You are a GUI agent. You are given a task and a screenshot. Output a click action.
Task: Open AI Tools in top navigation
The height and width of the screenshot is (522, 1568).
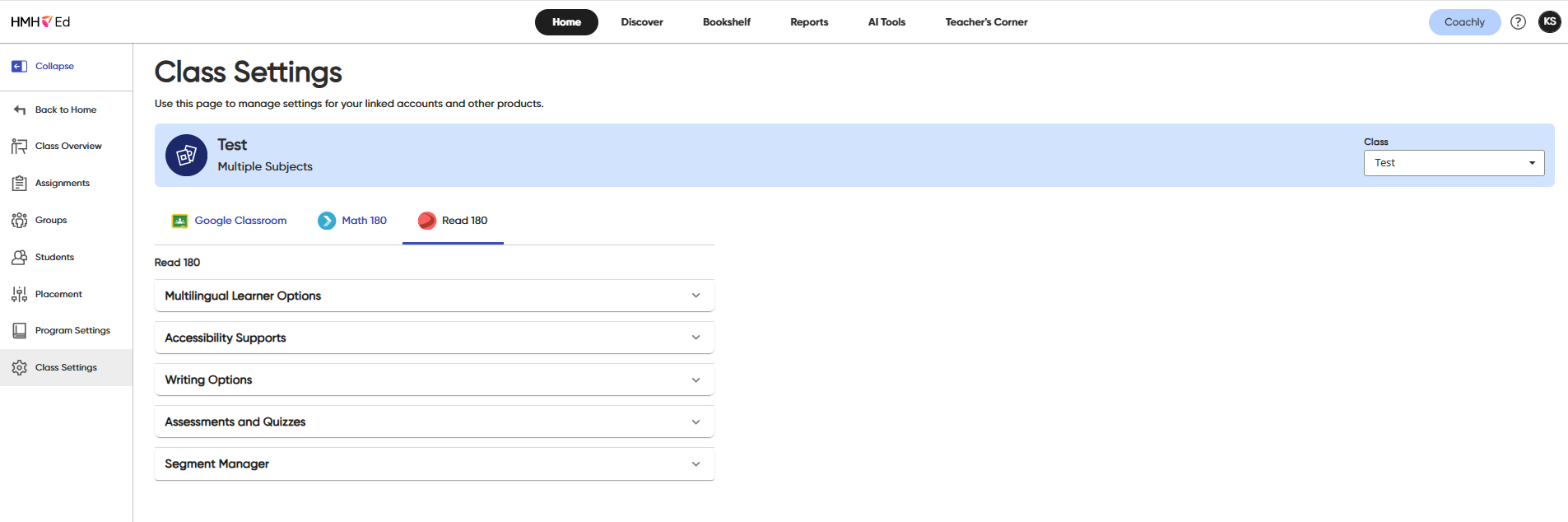[886, 22]
